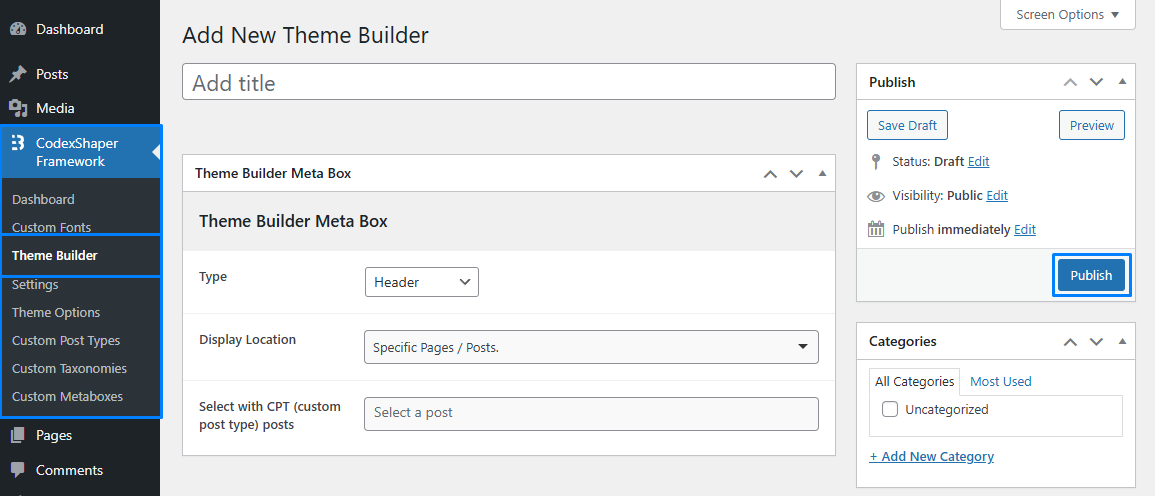This screenshot has height=496, width=1155.
Task: Open Settings submenu item
Action: (x=35, y=284)
